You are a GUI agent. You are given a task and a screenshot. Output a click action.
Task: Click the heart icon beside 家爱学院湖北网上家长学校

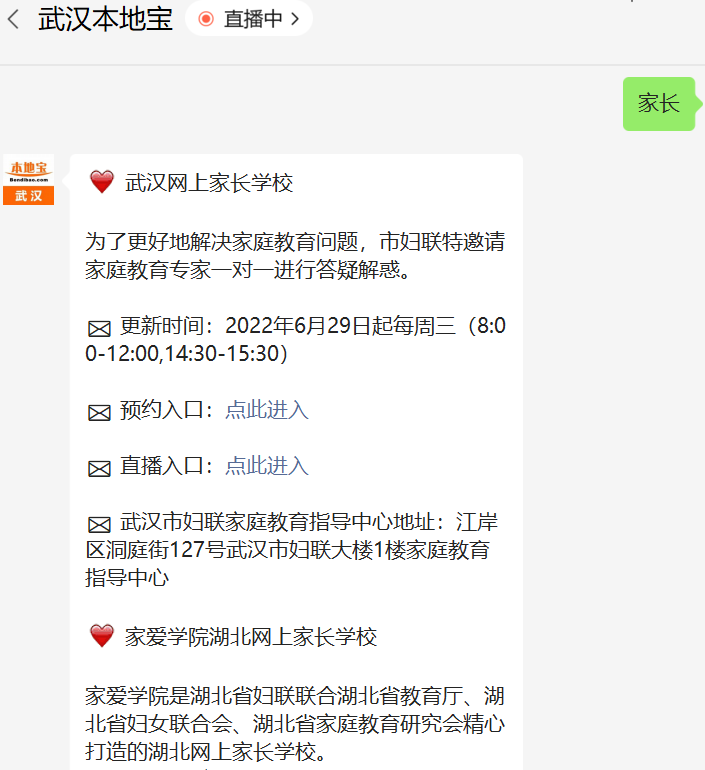click(x=102, y=635)
